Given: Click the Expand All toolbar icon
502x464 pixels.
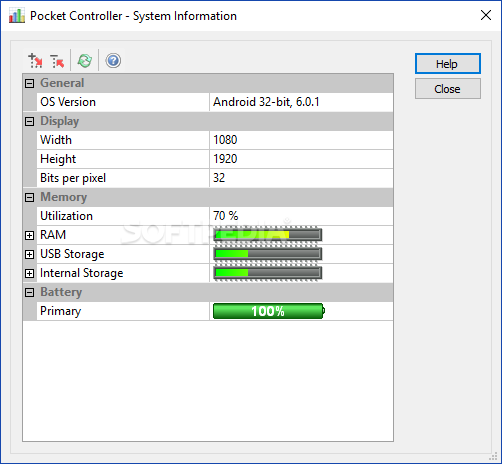Looking at the screenshot, I should point(35,61).
